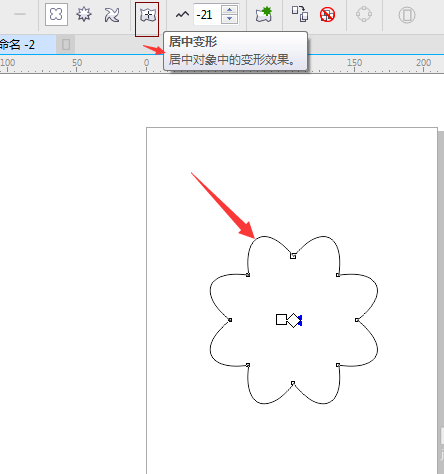444x474 pixels.
Task: Click the document tab named 命名 -2
Action: coord(27,44)
